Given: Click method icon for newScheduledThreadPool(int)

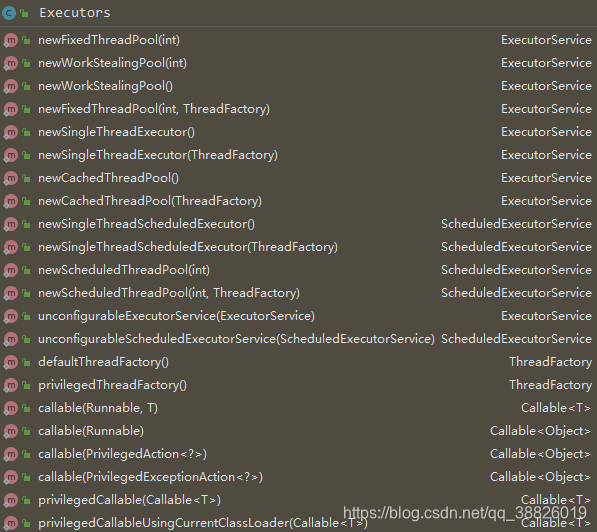Looking at the screenshot, I should click(11, 270).
